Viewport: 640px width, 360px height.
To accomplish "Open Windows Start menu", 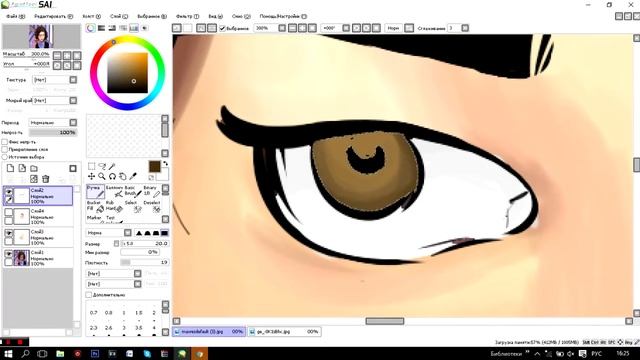I will 8,353.
